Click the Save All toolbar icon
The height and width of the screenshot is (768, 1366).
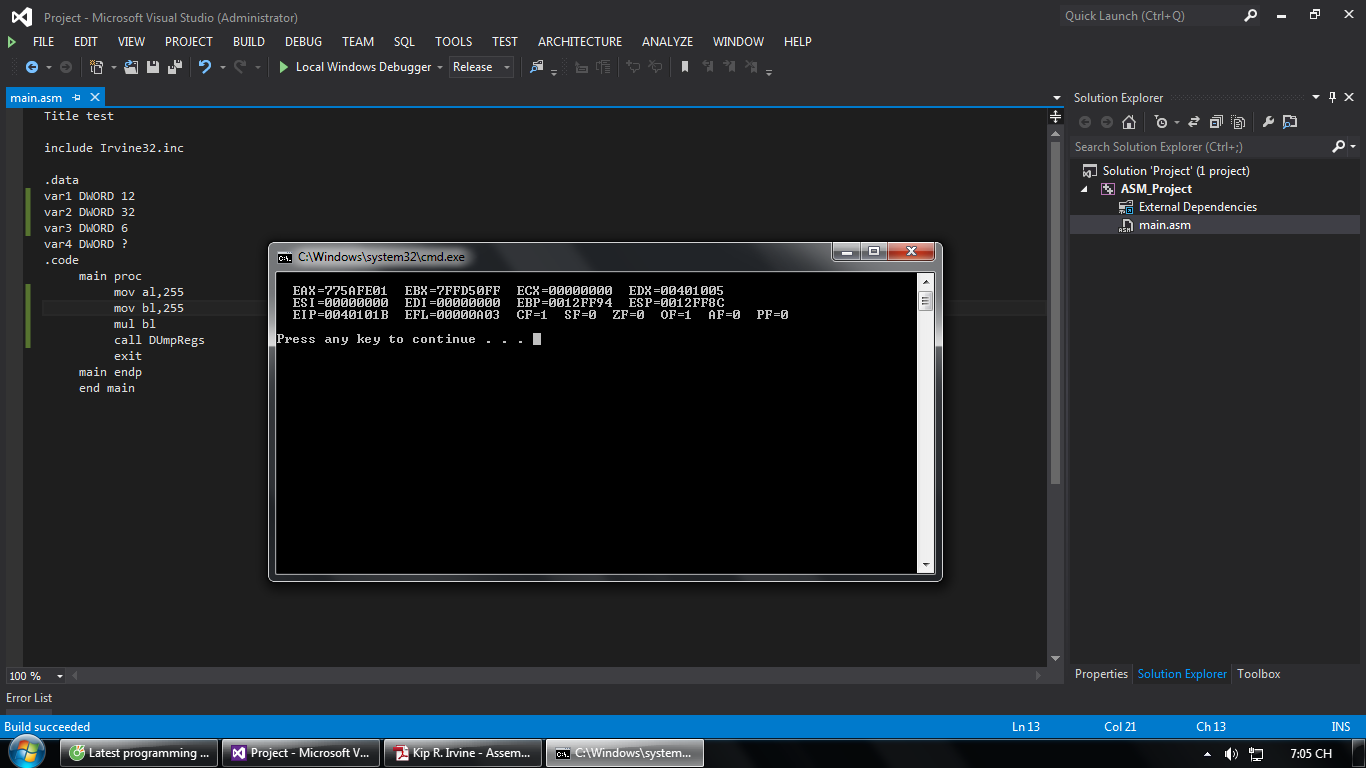click(x=174, y=67)
